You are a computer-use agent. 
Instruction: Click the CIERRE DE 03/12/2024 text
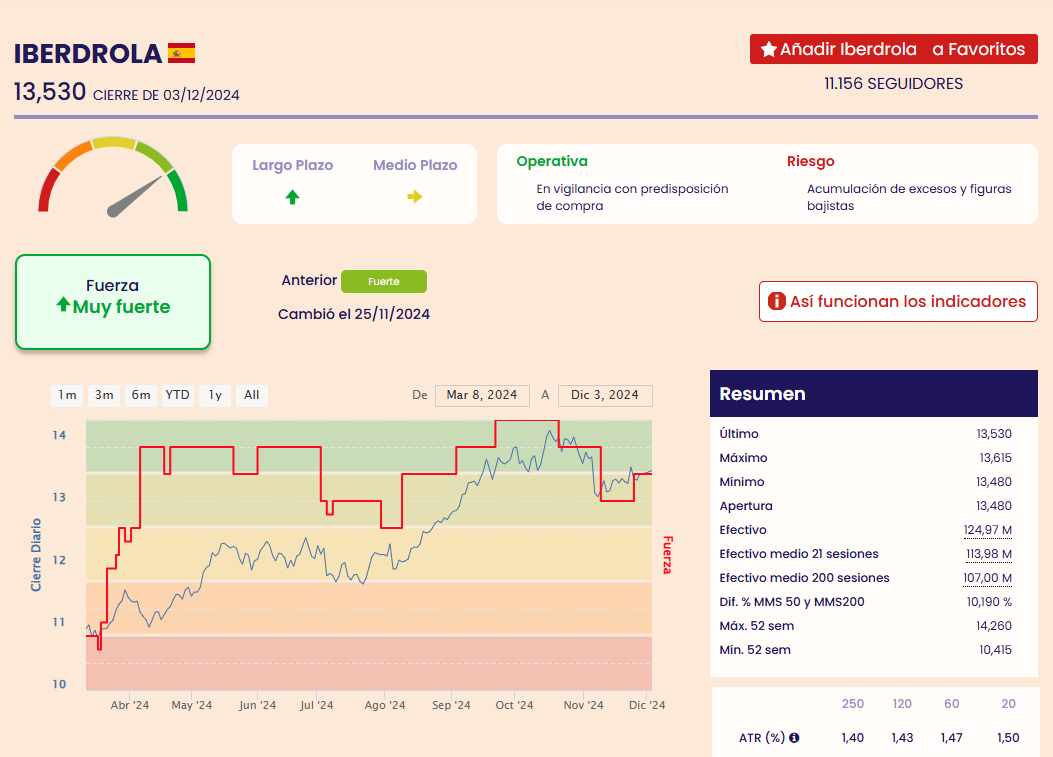(166, 95)
